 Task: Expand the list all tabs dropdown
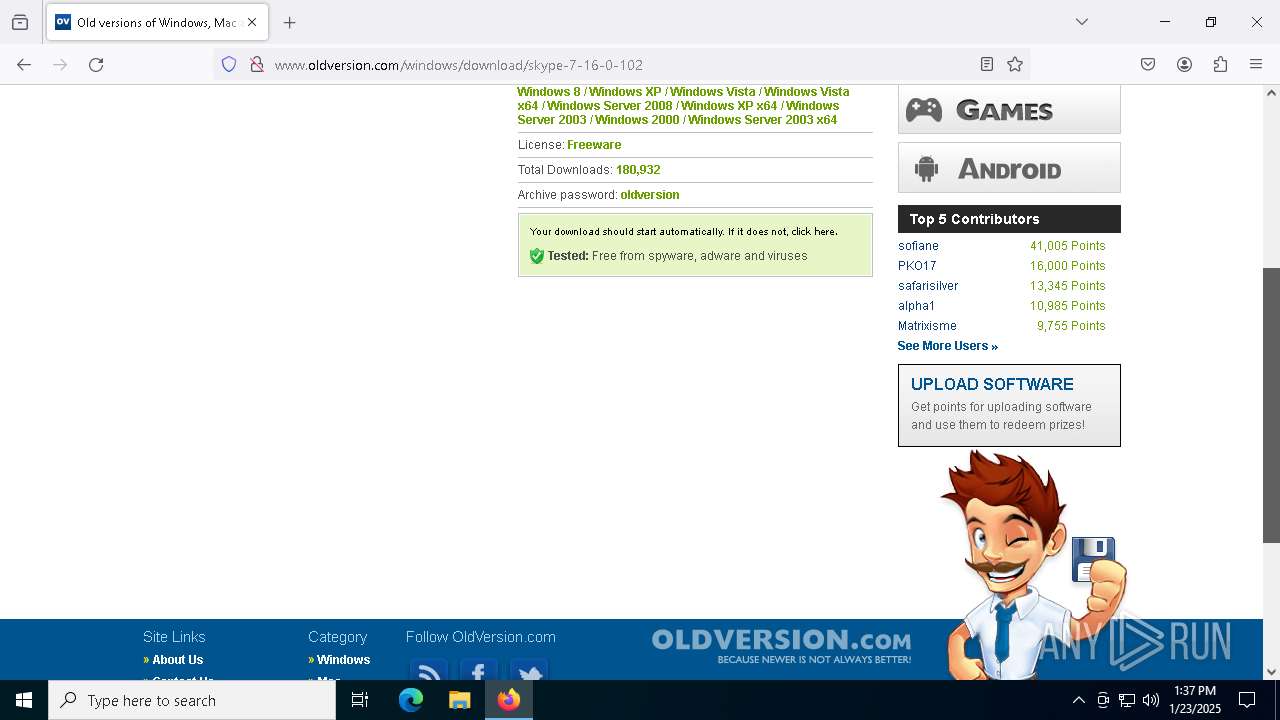tap(1082, 22)
